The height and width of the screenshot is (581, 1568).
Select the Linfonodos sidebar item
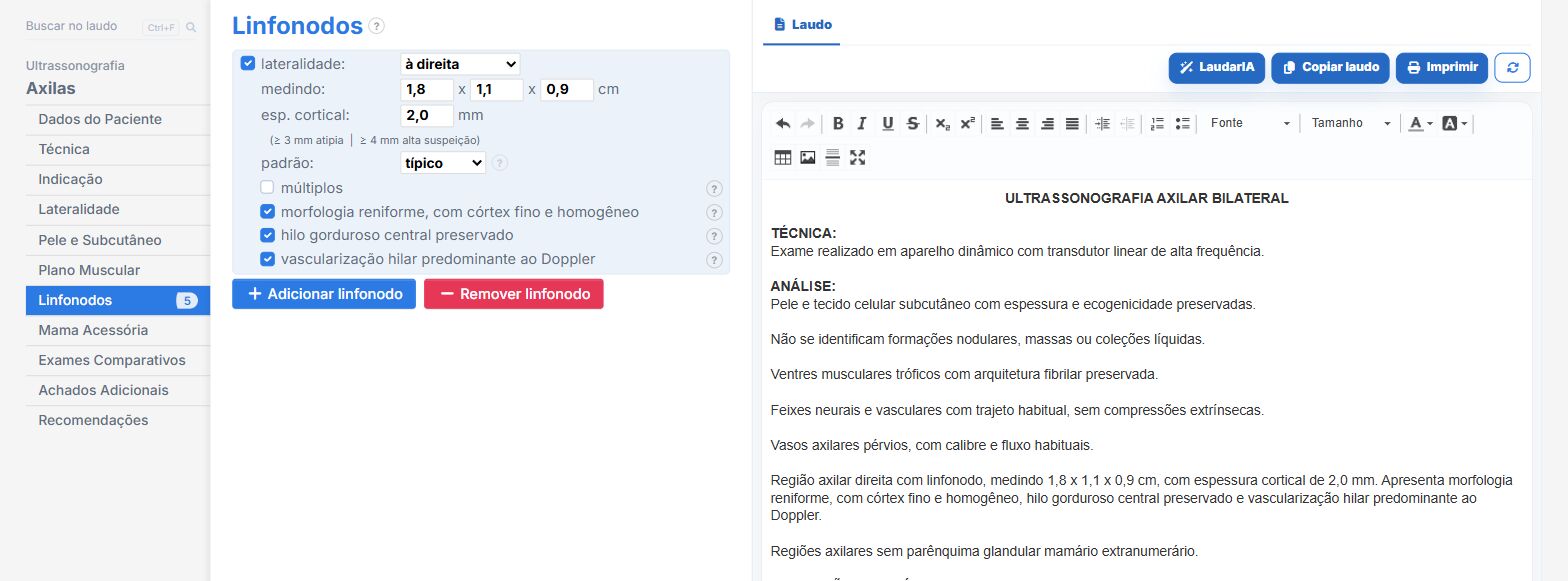tap(118, 300)
